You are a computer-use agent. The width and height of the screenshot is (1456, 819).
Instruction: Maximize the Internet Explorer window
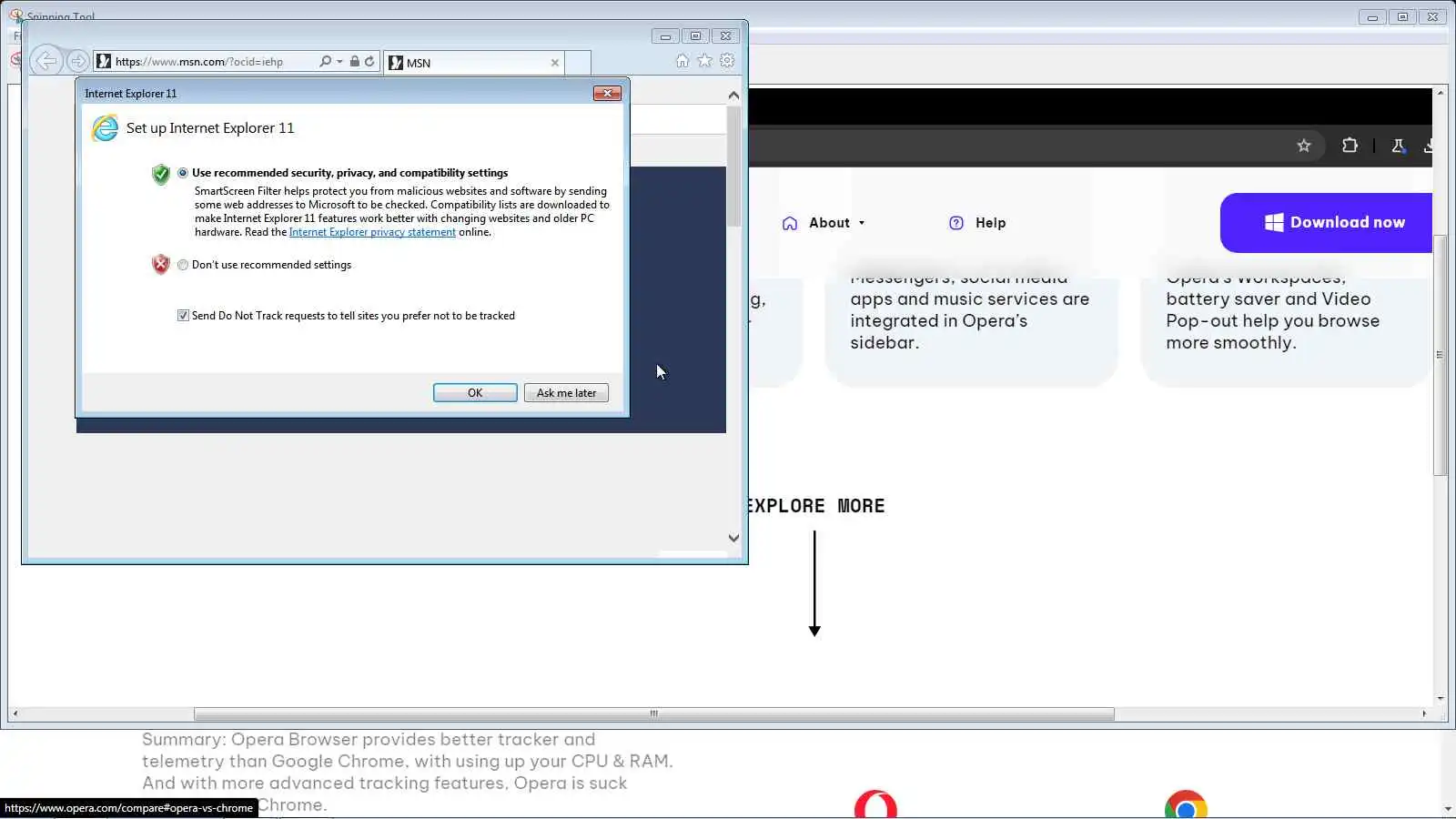point(695,36)
